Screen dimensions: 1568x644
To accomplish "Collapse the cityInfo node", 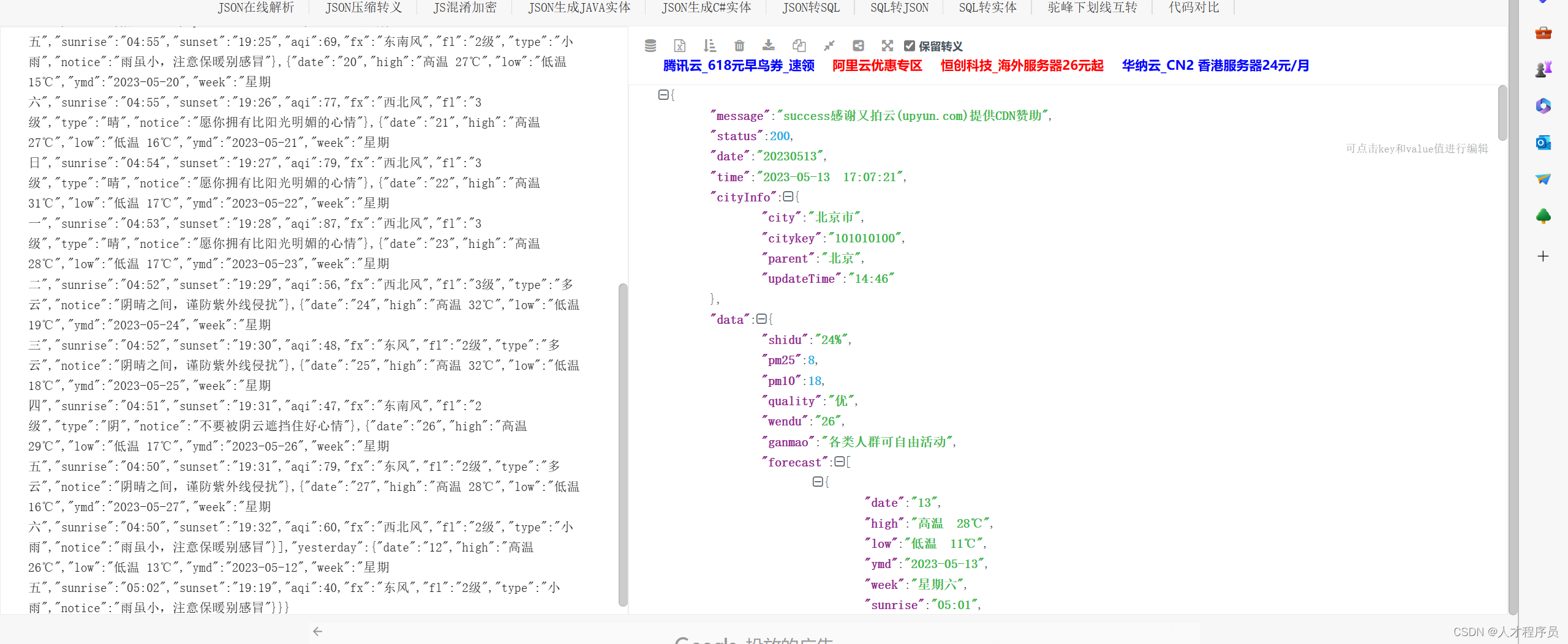I will pos(788,197).
